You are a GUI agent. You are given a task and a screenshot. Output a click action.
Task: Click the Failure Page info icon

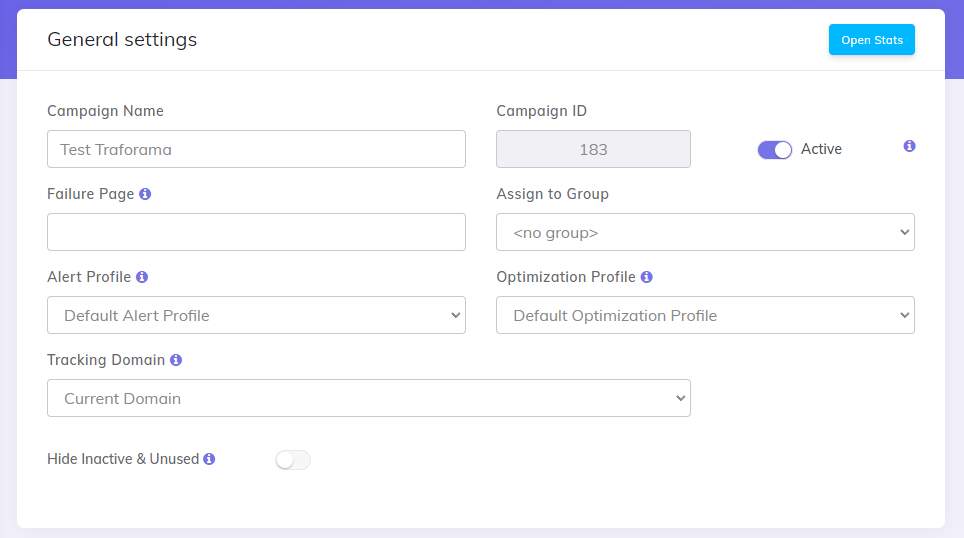[x=145, y=194]
